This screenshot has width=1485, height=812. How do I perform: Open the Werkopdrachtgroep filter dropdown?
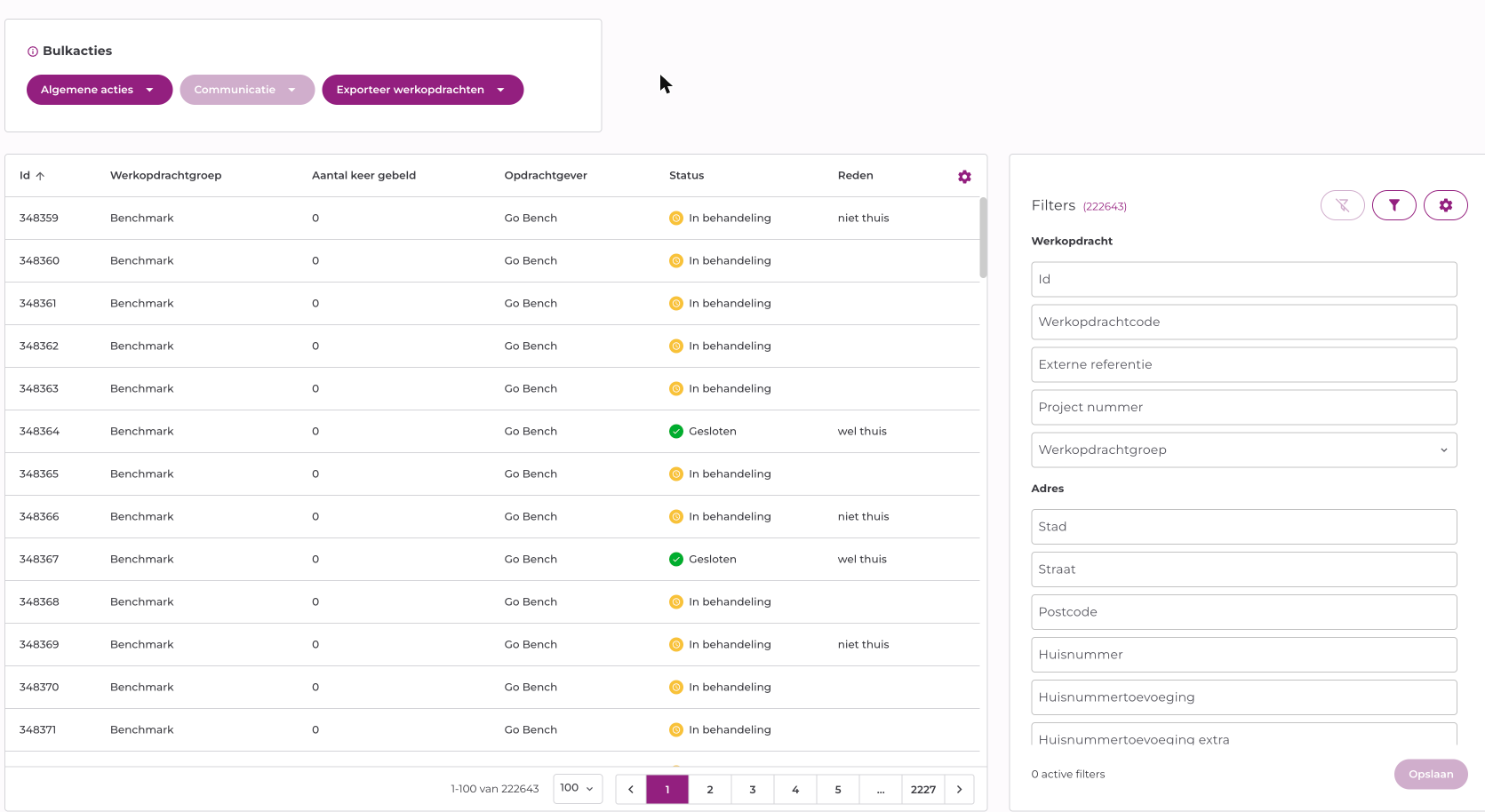[1243, 450]
